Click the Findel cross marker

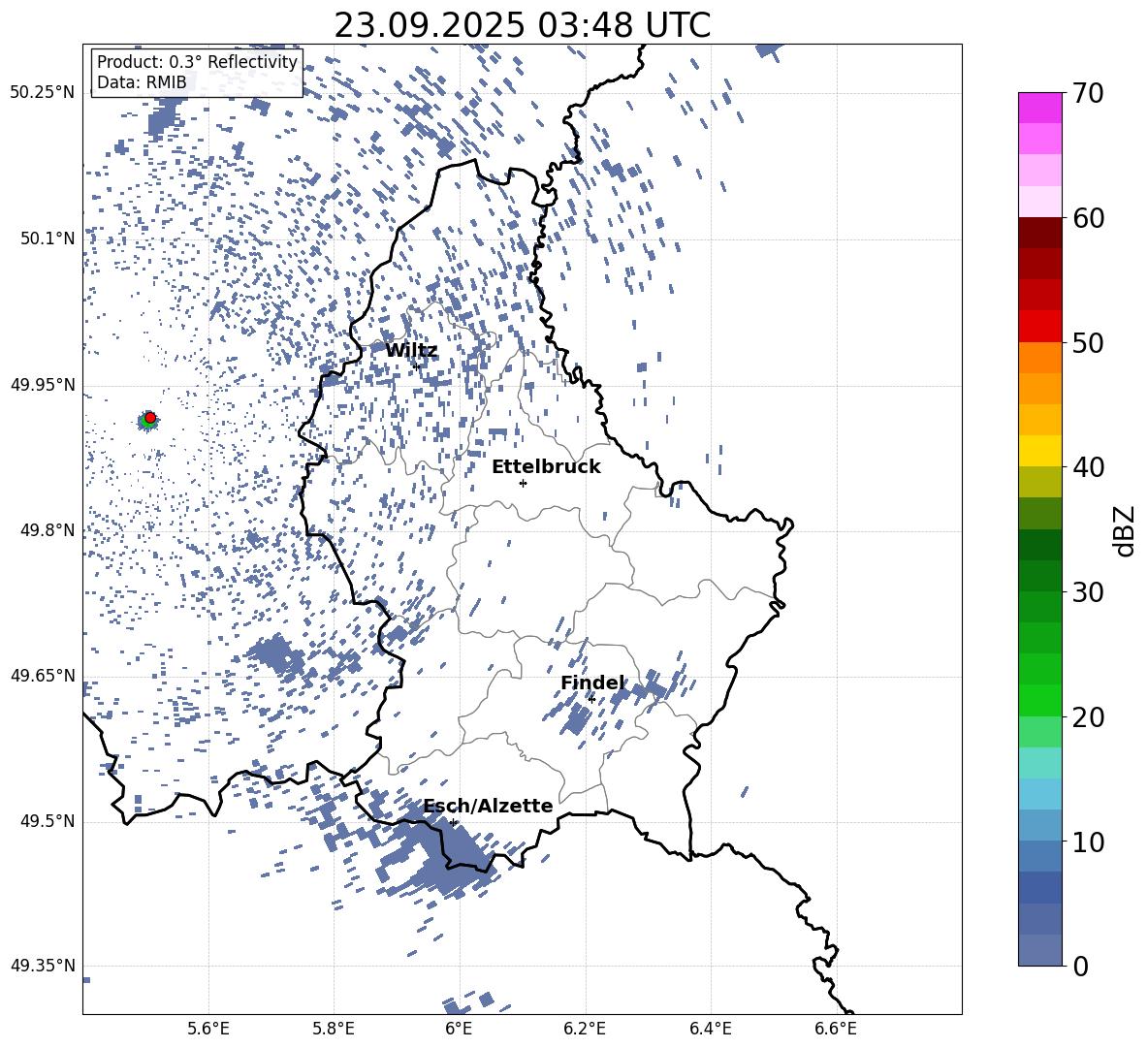(591, 700)
